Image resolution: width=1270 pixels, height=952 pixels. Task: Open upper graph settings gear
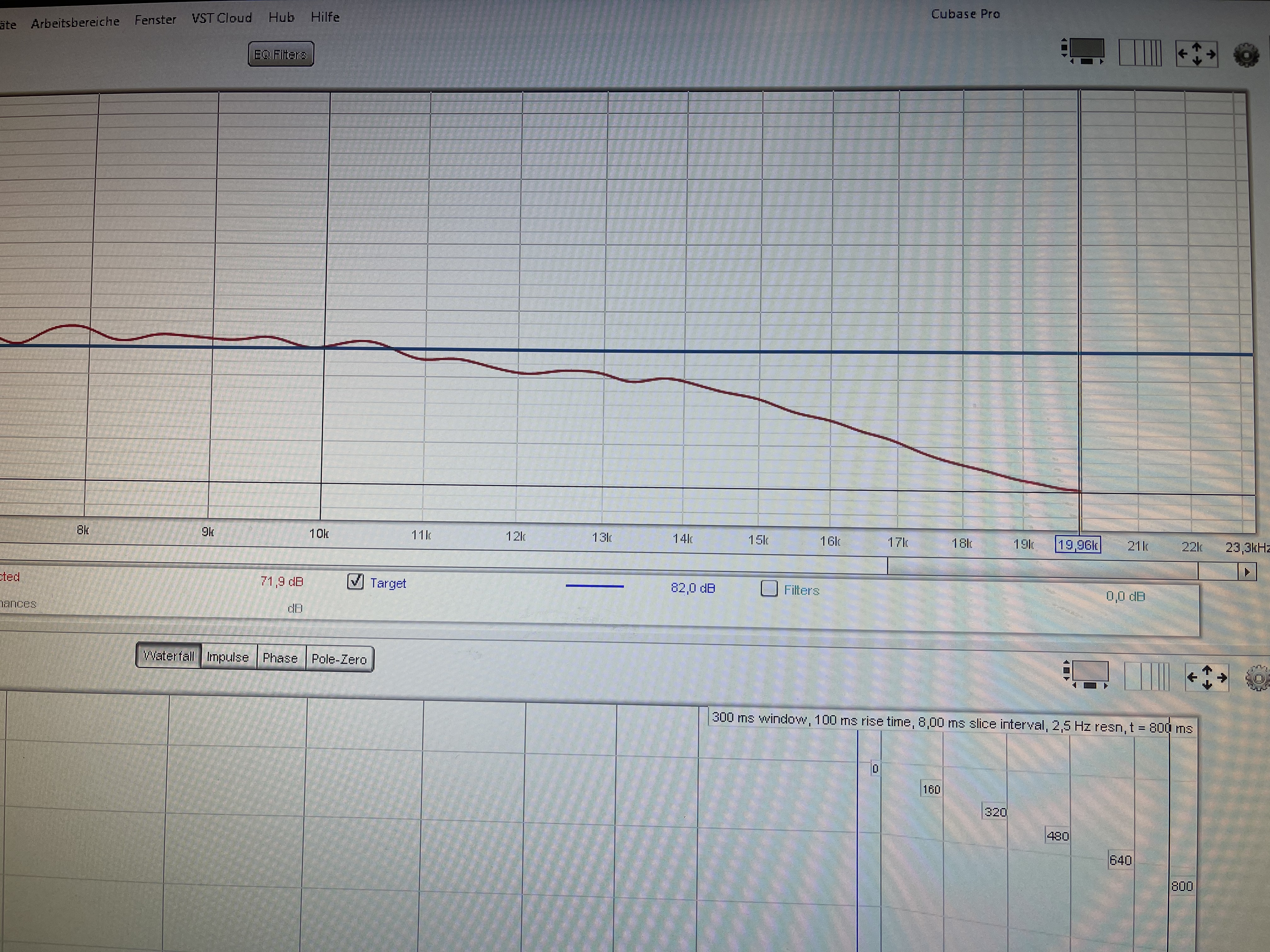pyautogui.click(x=1246, y=56)
